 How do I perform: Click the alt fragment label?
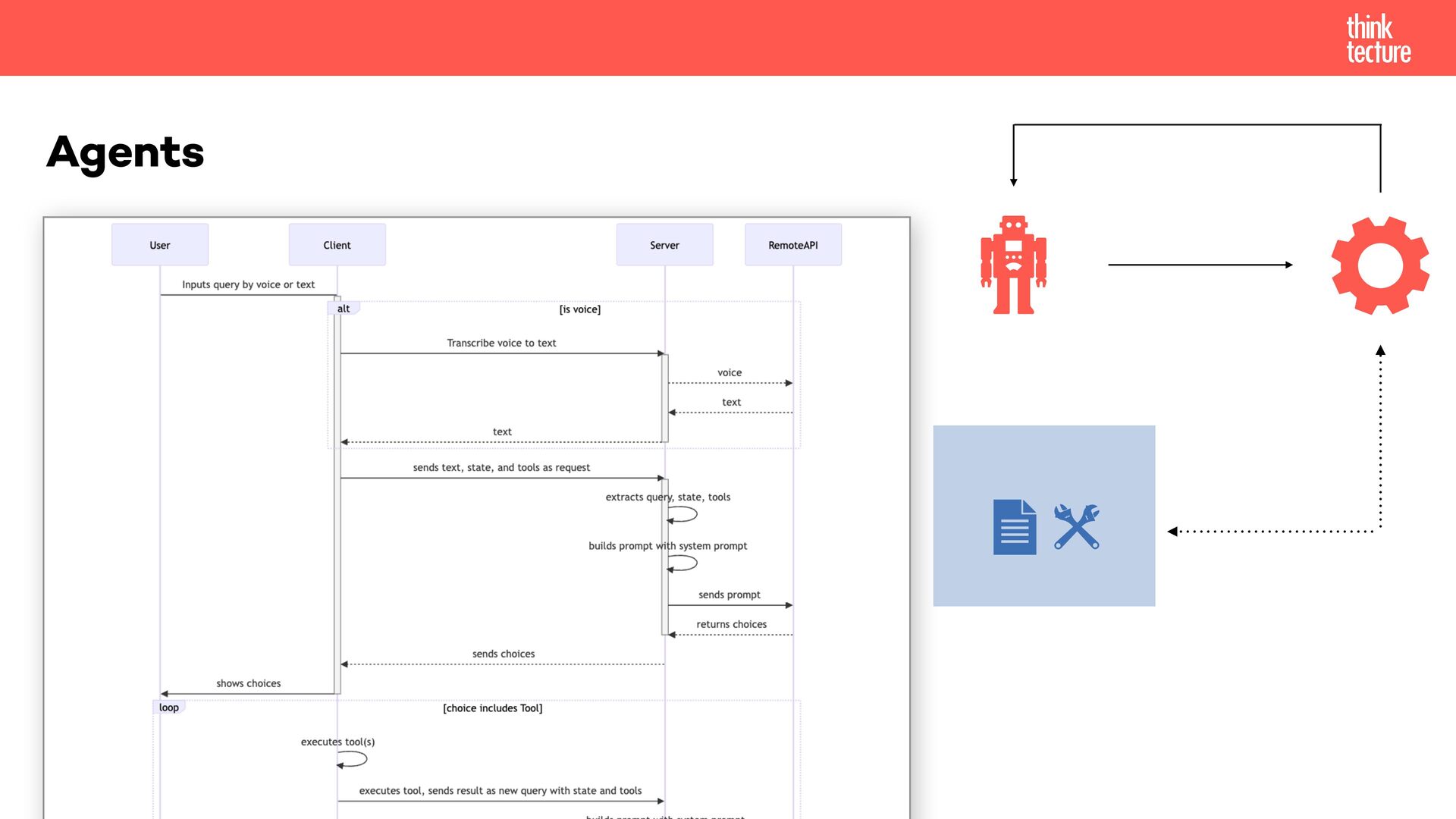tap(344, 309)
